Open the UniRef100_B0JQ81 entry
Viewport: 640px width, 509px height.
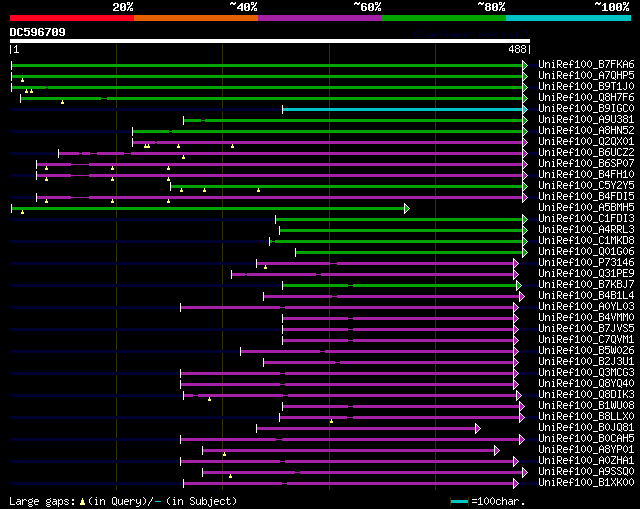586,428
